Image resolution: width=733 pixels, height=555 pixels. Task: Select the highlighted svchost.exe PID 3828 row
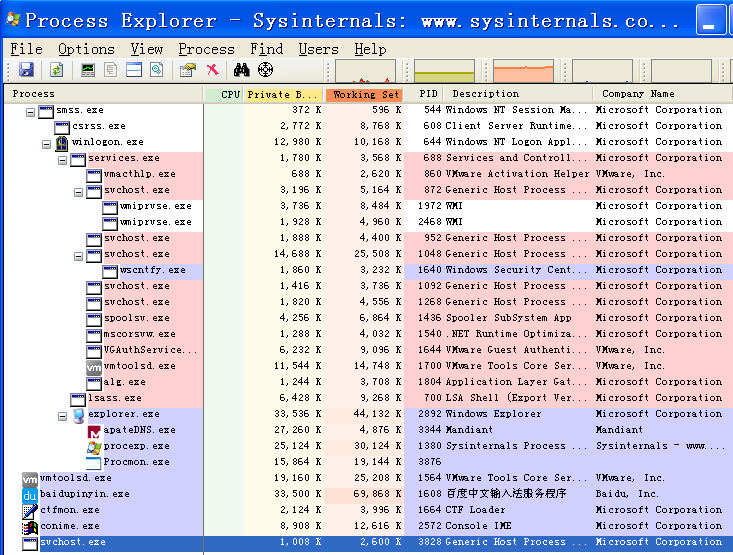368,542
